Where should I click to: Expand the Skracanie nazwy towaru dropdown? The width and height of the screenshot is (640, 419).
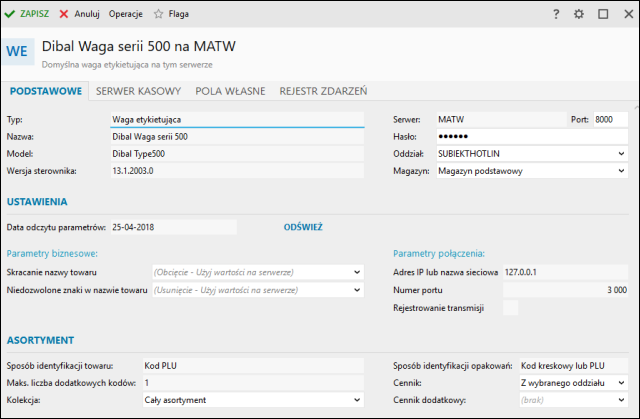[357, 272]
